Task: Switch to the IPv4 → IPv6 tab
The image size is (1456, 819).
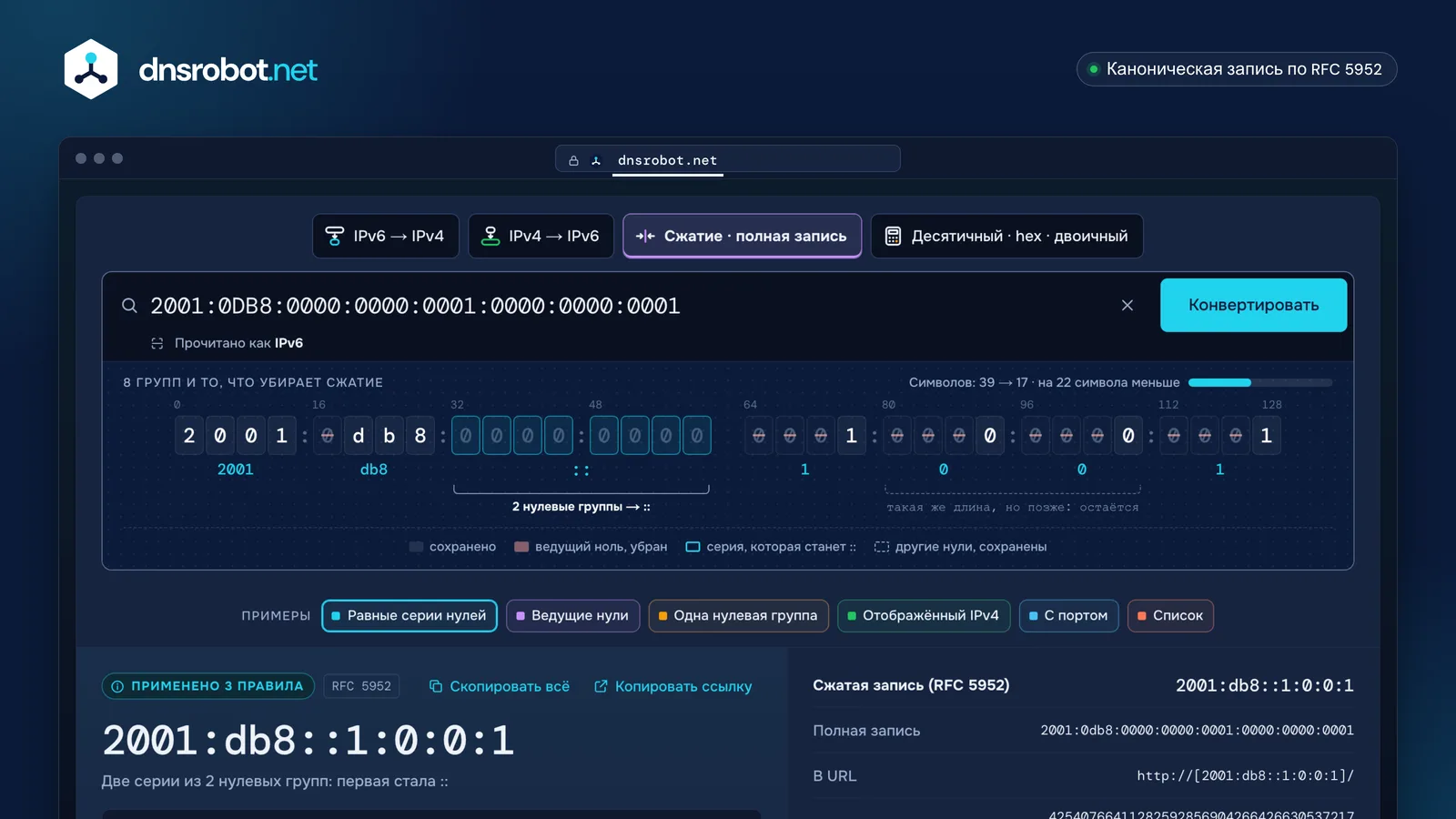Action: (x=541, y=236)
